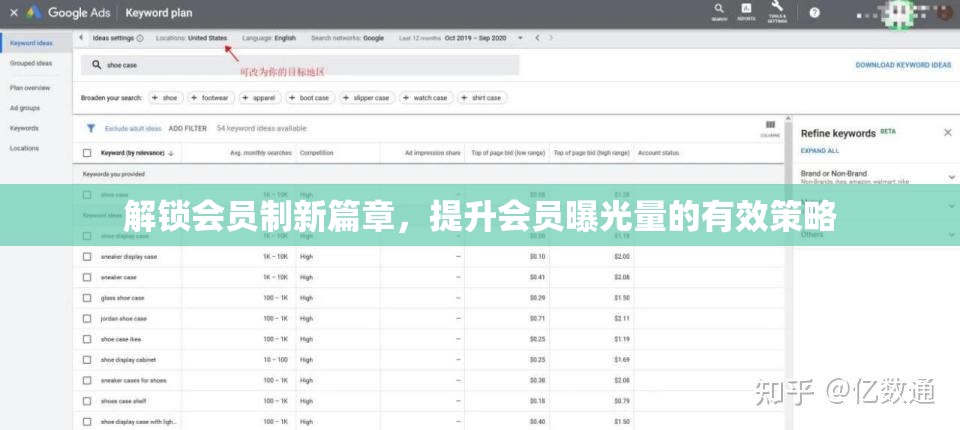
Task: Expand the 'Brand or Non-Brand' section chevron
Action: [951, 177]
